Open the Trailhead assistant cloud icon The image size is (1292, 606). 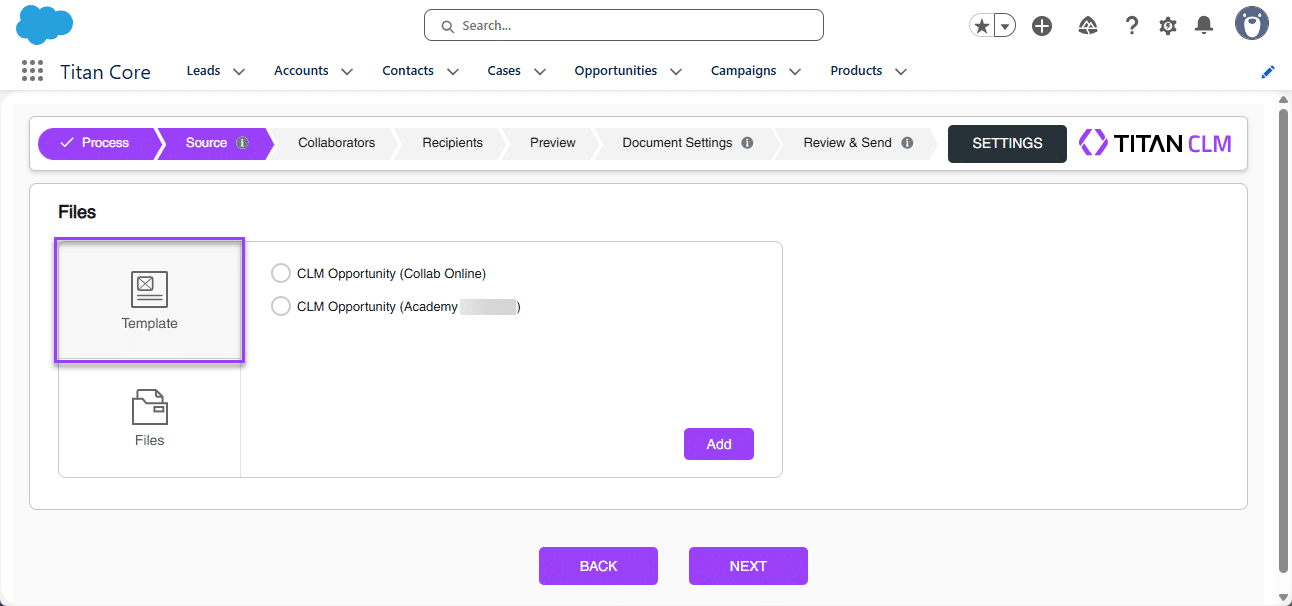[x=1087, y=25]
